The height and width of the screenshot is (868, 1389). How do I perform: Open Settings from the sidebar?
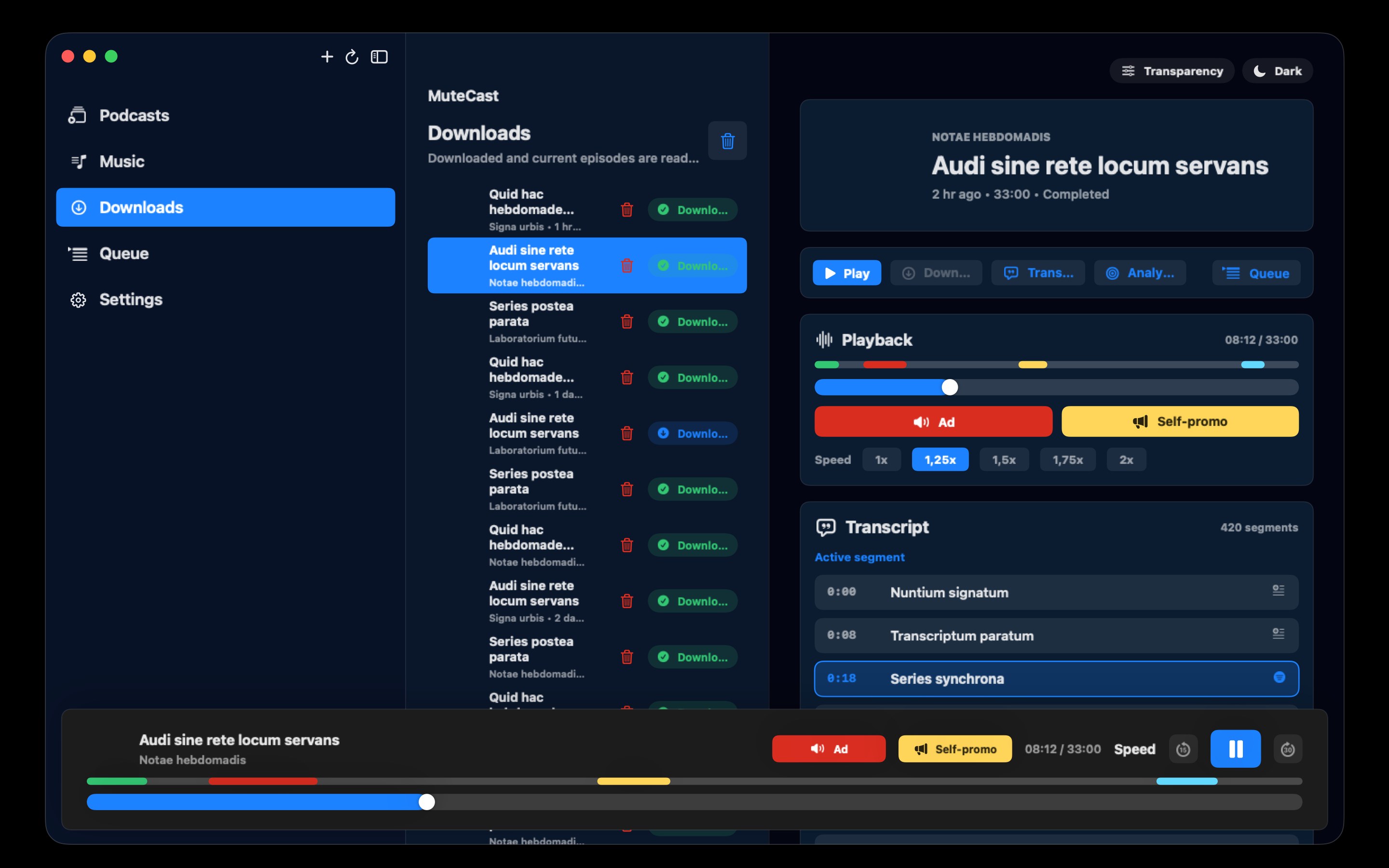point(226,299)
